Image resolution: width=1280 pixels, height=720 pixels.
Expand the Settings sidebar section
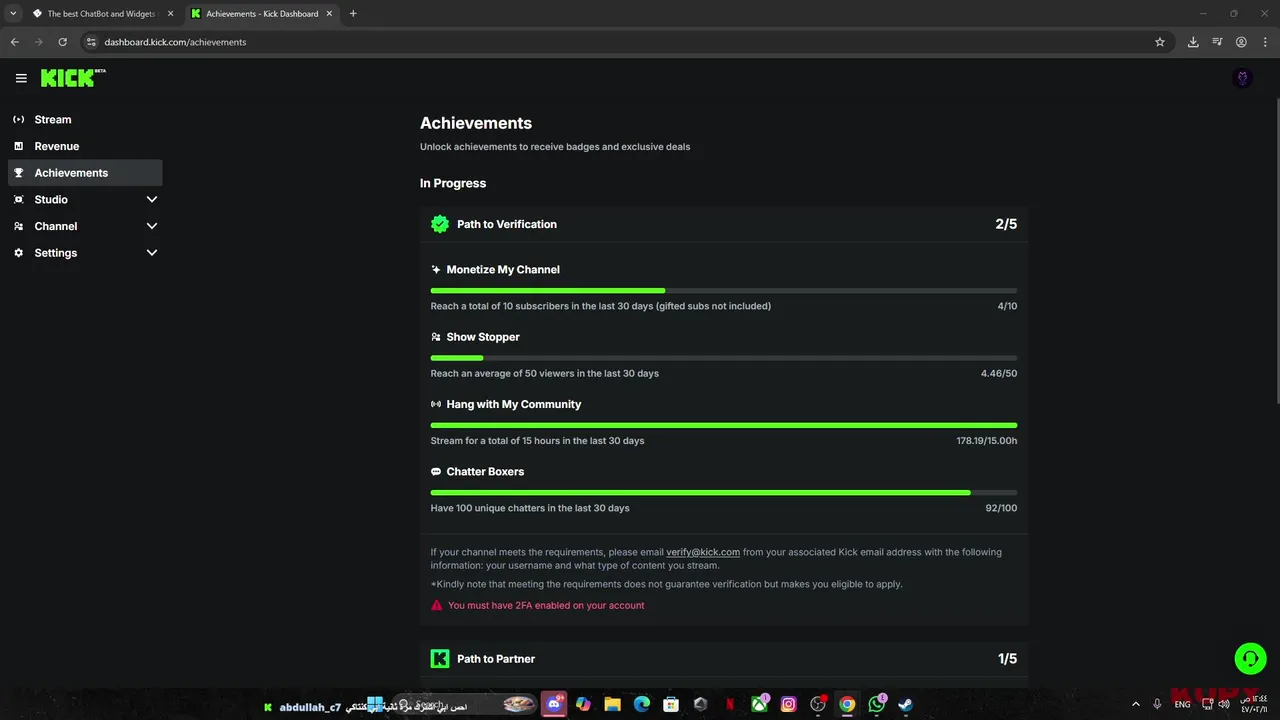(x=152, y=253)
